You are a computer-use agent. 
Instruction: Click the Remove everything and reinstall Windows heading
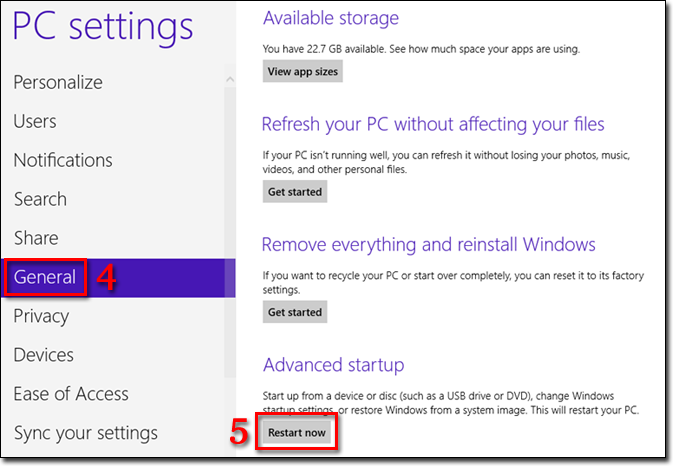(428, 245)
